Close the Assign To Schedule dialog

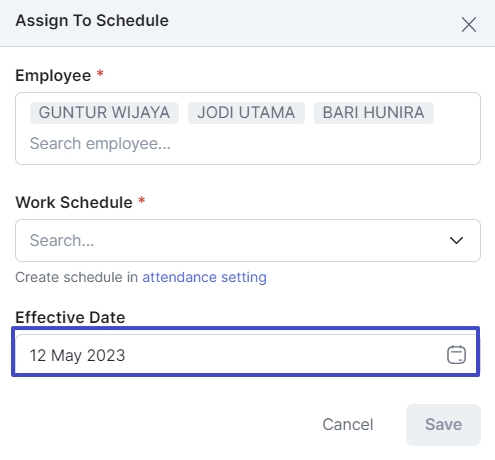tap(469, 25)
